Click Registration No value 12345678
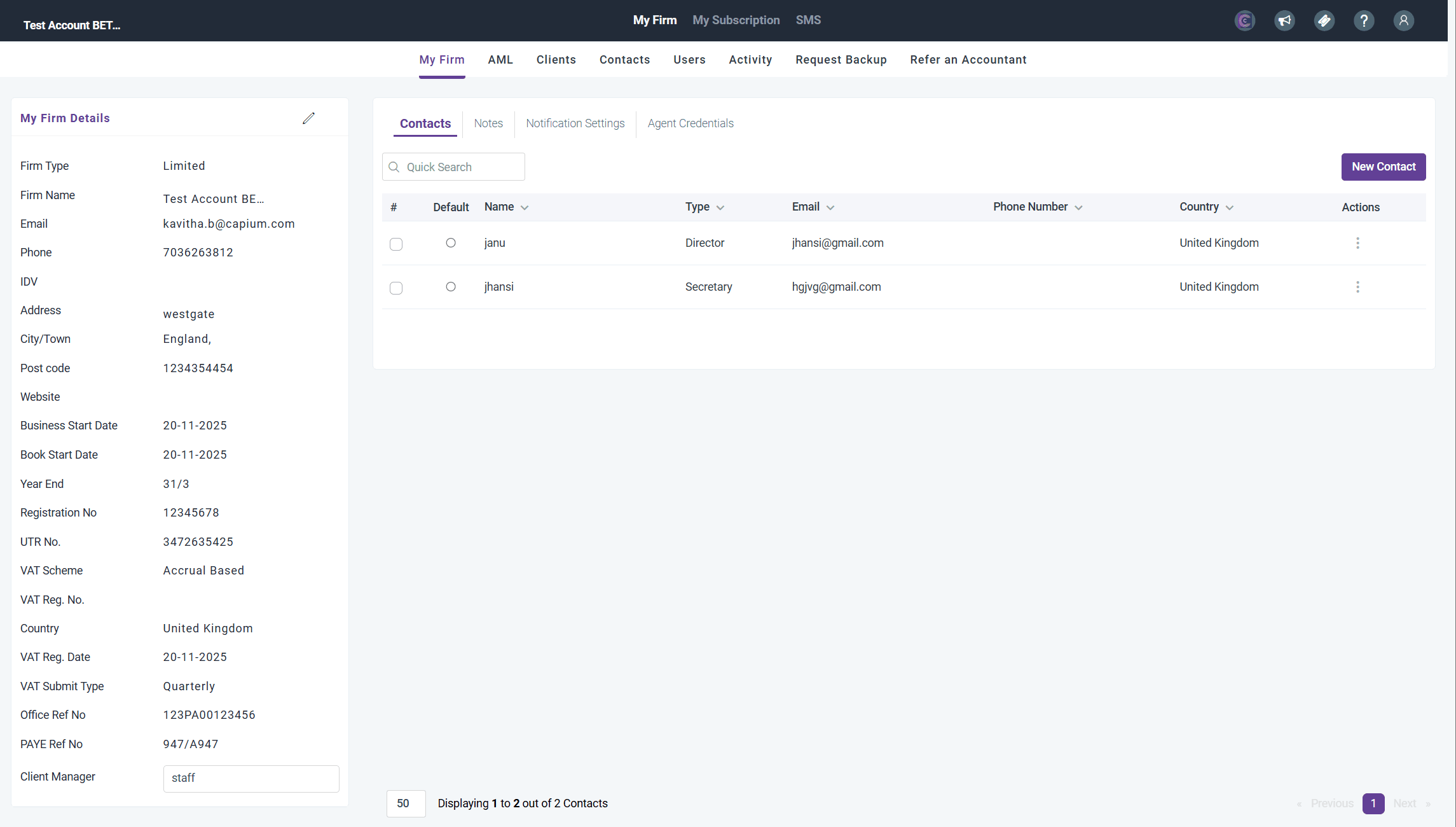Image resolution: width=1456 pixels, height=827 pixels. pos(191,513)
